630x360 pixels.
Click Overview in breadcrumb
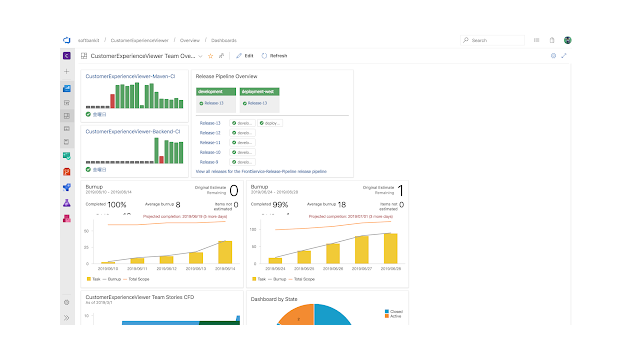190,41
